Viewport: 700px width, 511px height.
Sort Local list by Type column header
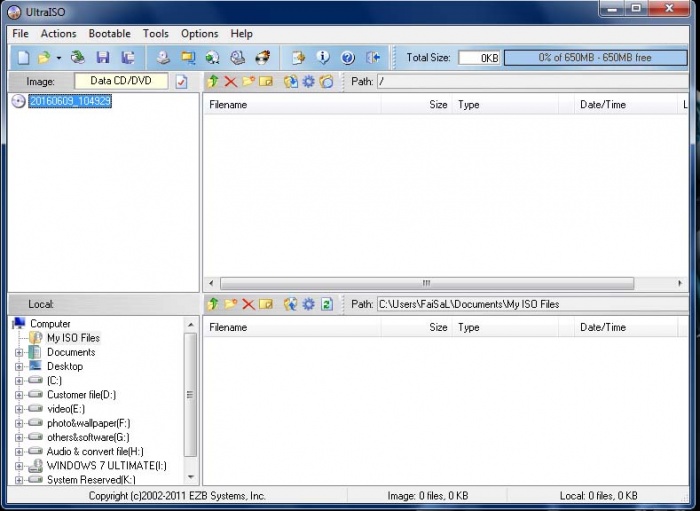tap(505, 328)
